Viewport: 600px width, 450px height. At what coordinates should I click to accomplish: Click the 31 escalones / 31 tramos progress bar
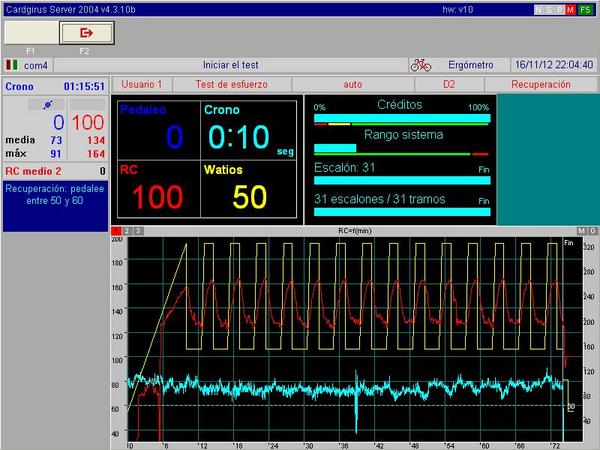click(x=402, y=212)
